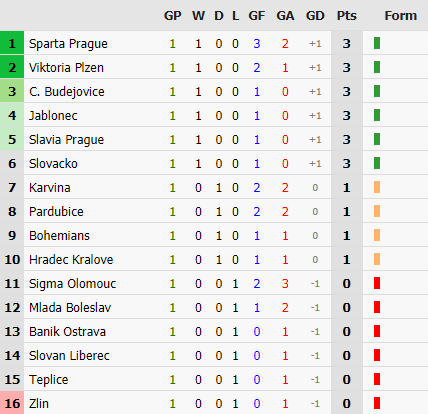The image size is (428, 414).
Task: Click Hradec Kralove's orange form indicator
Action: pyautogui.click(x=377, y=259)
